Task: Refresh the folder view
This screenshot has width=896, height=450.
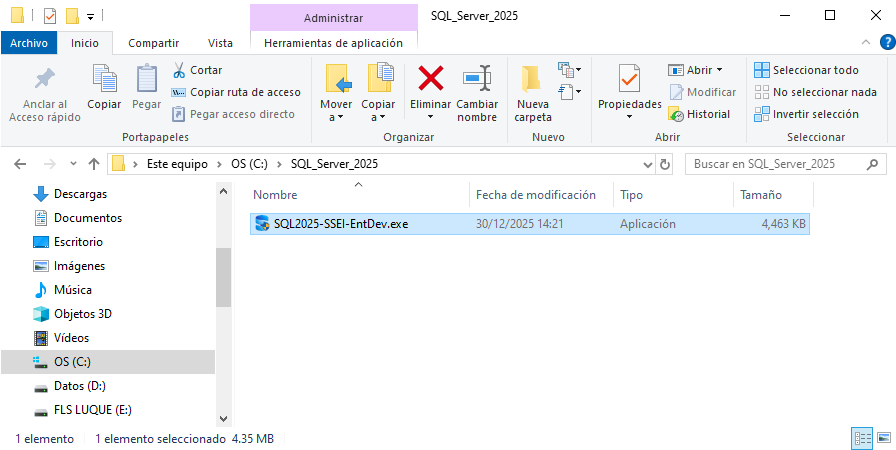Action: click(664, 164)
